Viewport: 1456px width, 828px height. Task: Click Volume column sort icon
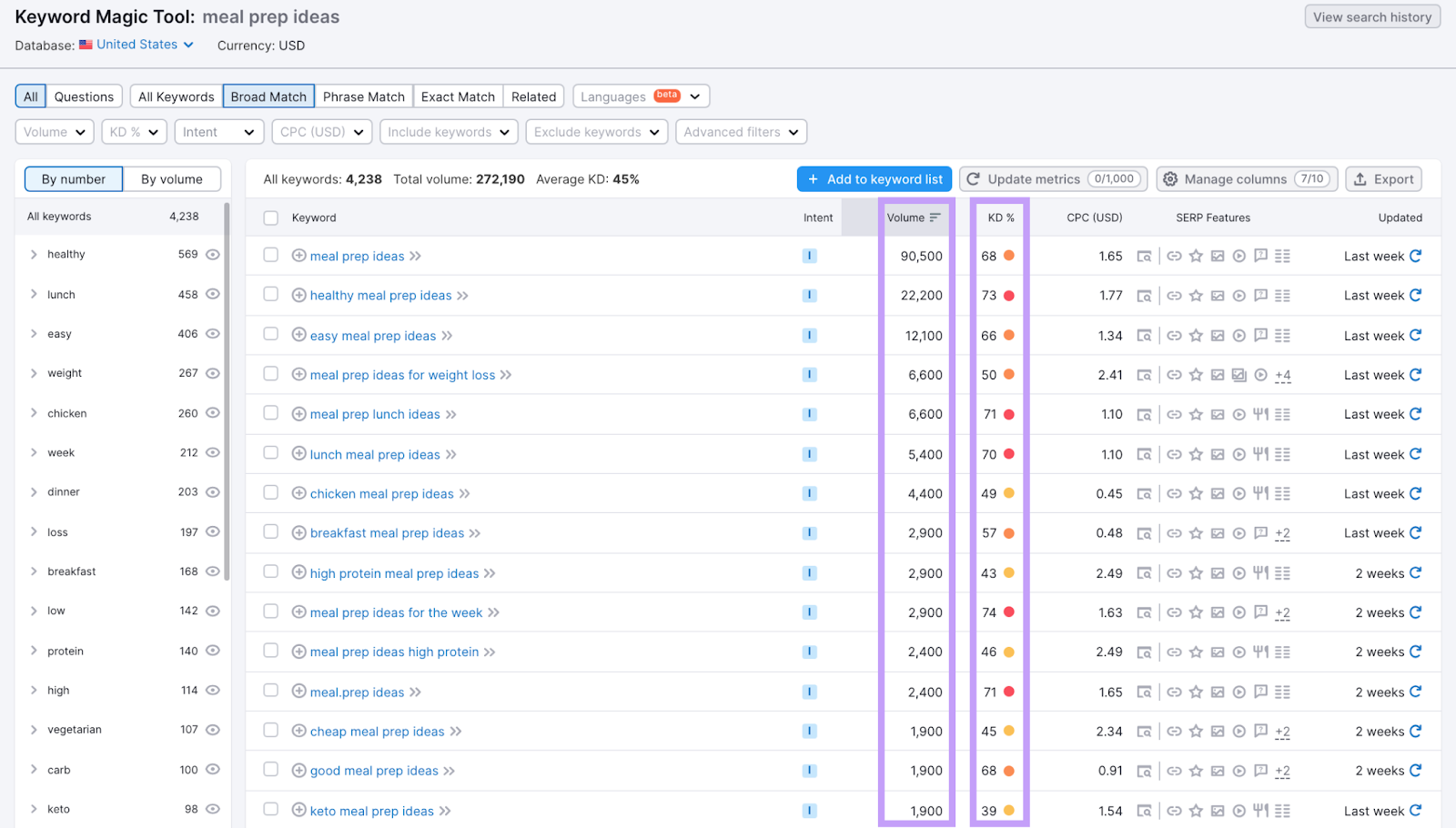click(935, 217)
